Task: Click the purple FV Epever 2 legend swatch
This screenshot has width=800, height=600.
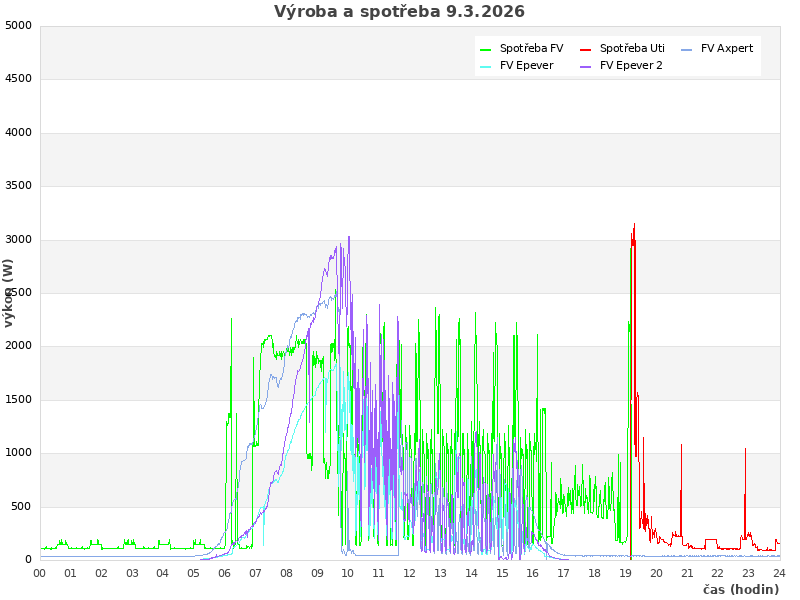Action: point(586,66)
